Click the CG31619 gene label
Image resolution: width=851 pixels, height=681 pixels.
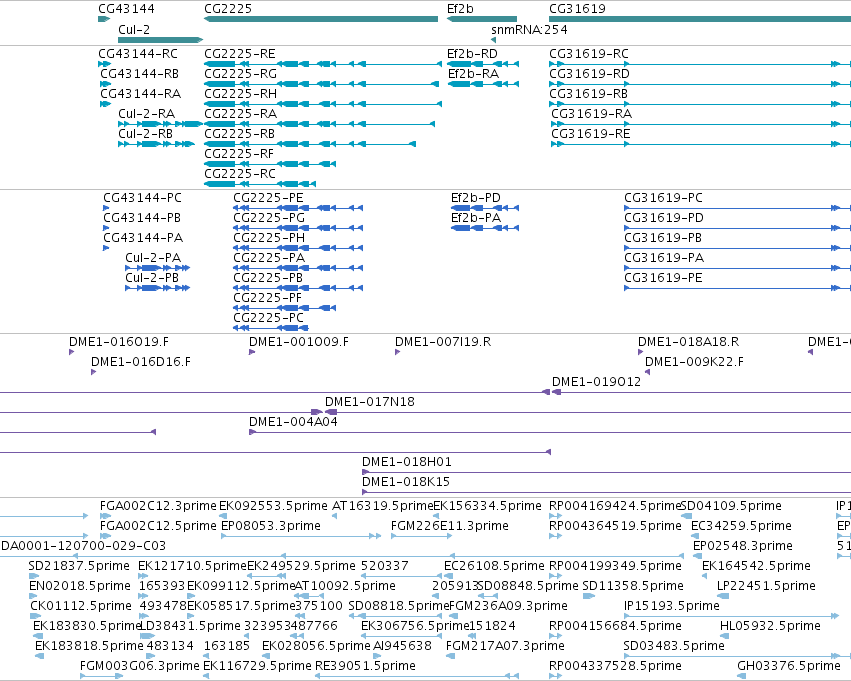[x=577, y=9]
